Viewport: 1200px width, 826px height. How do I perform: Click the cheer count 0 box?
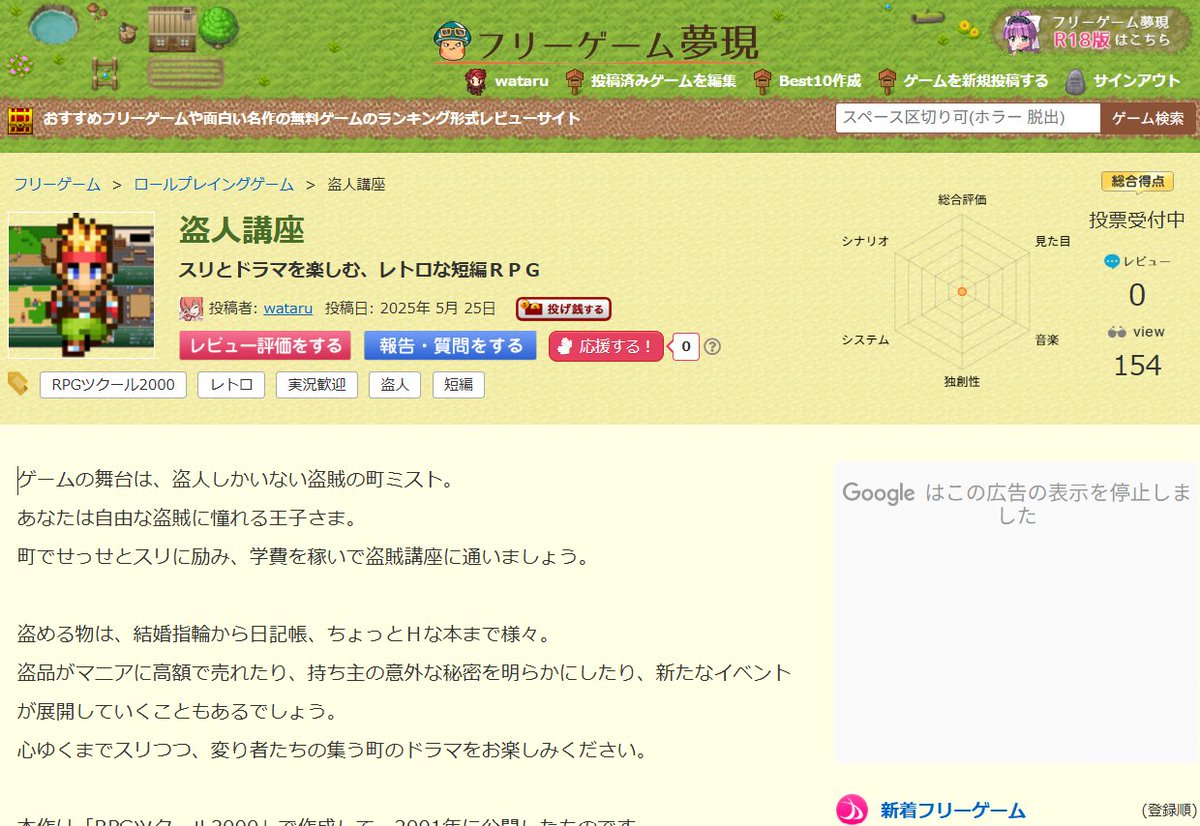click(x=685, y=347)
